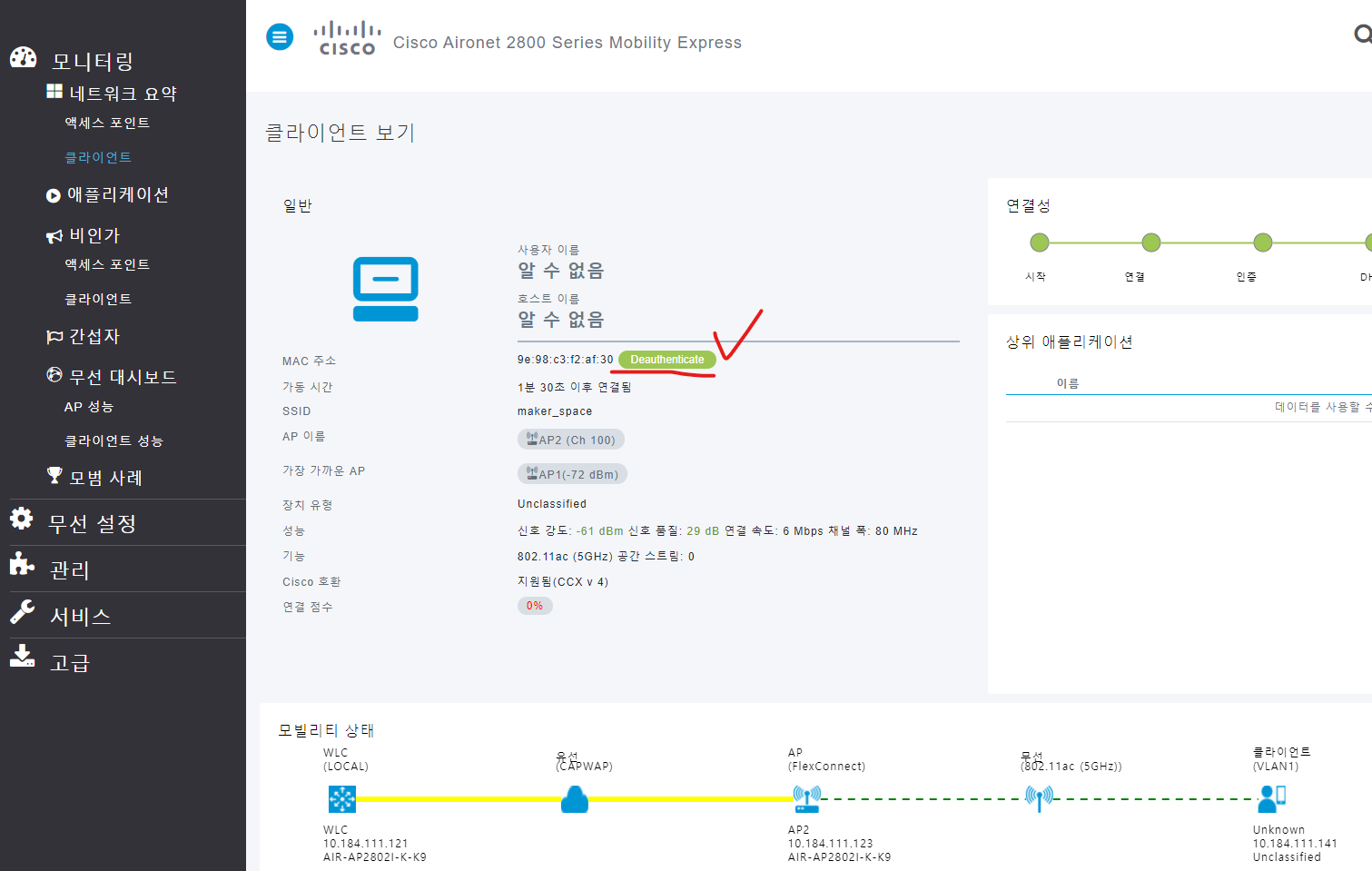
Task: Click the green Deauthenticate button
Action: coord(667,360)
